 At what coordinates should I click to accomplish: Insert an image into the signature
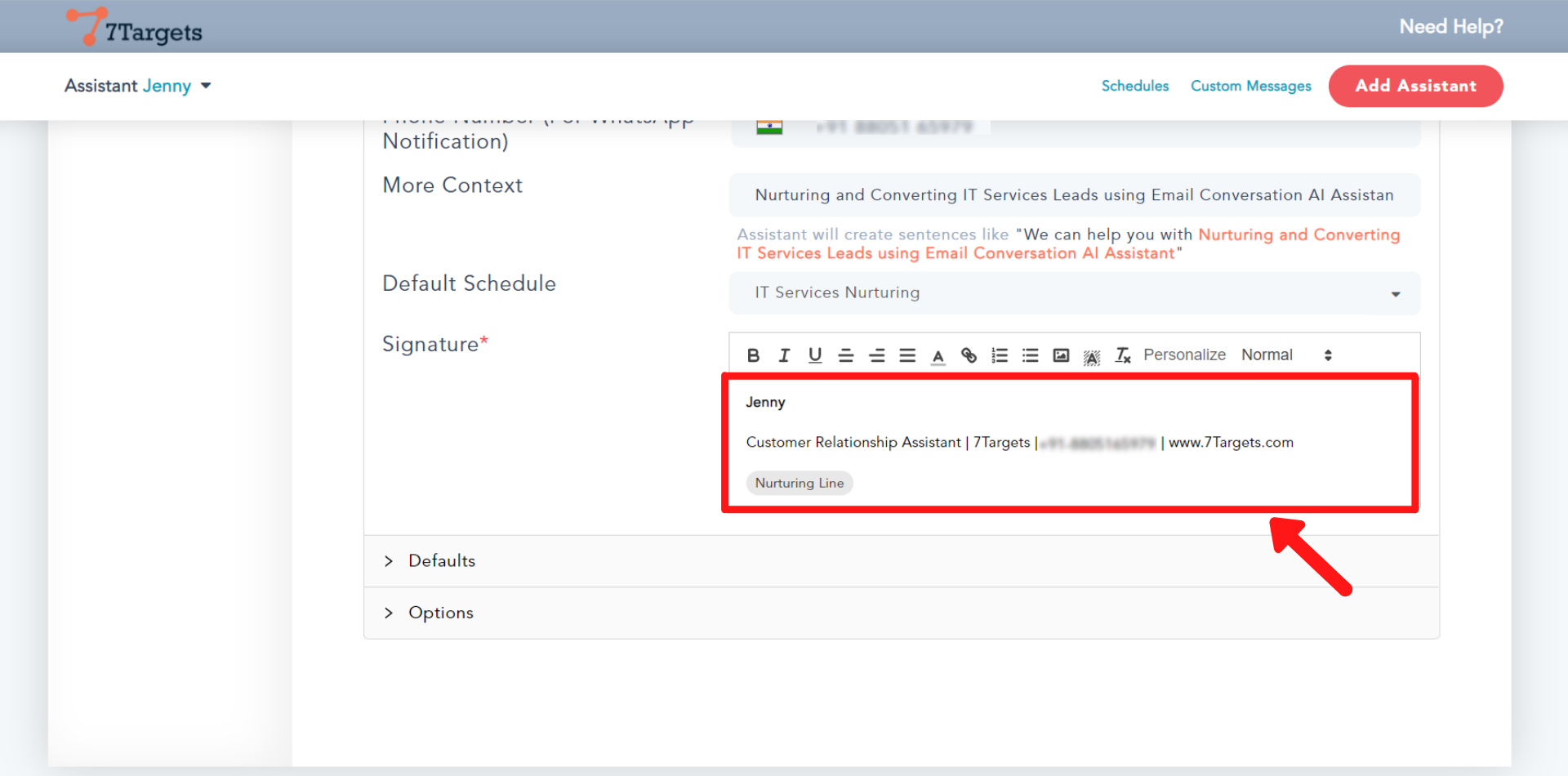1061,355
